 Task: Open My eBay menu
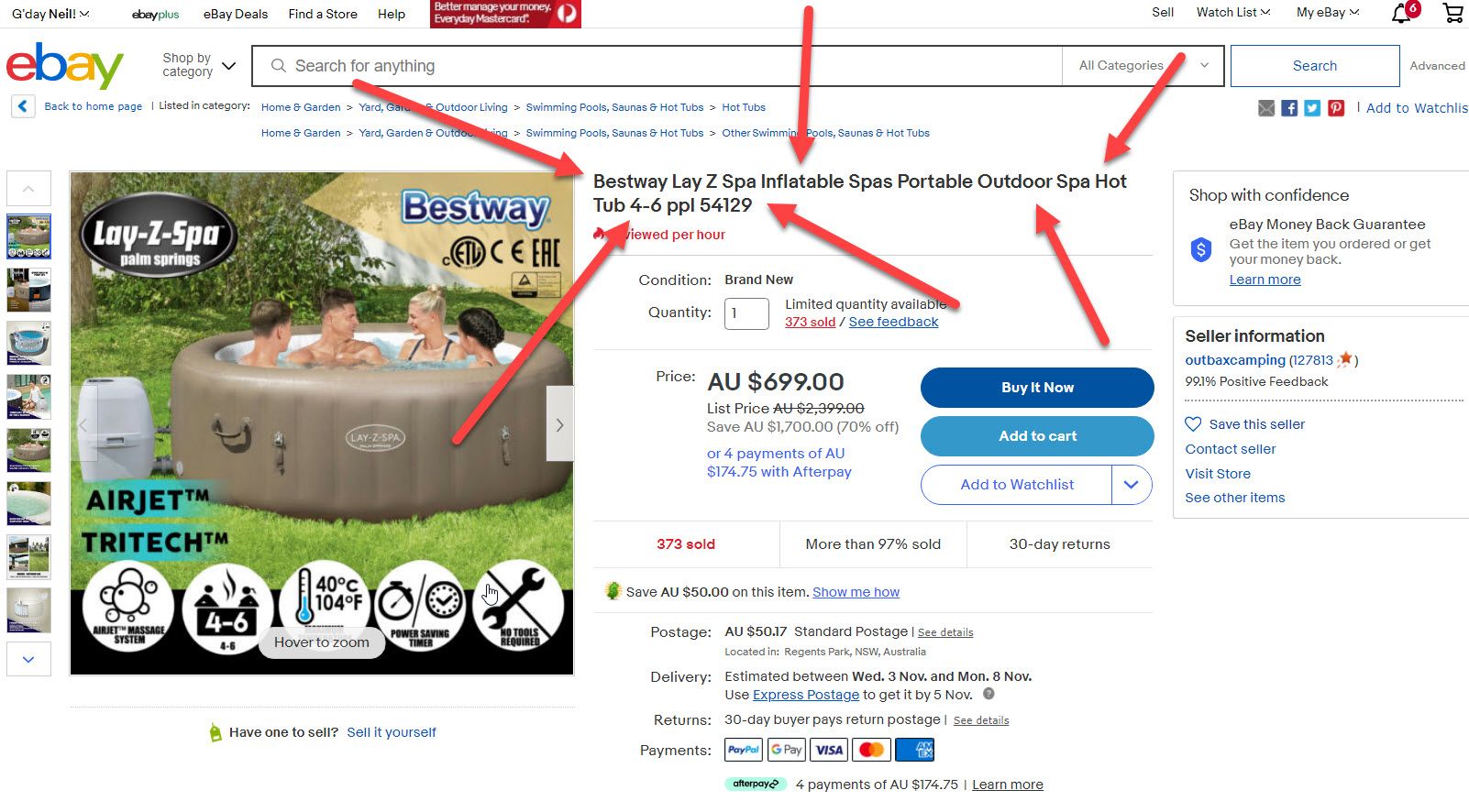tap(1328, 13)
